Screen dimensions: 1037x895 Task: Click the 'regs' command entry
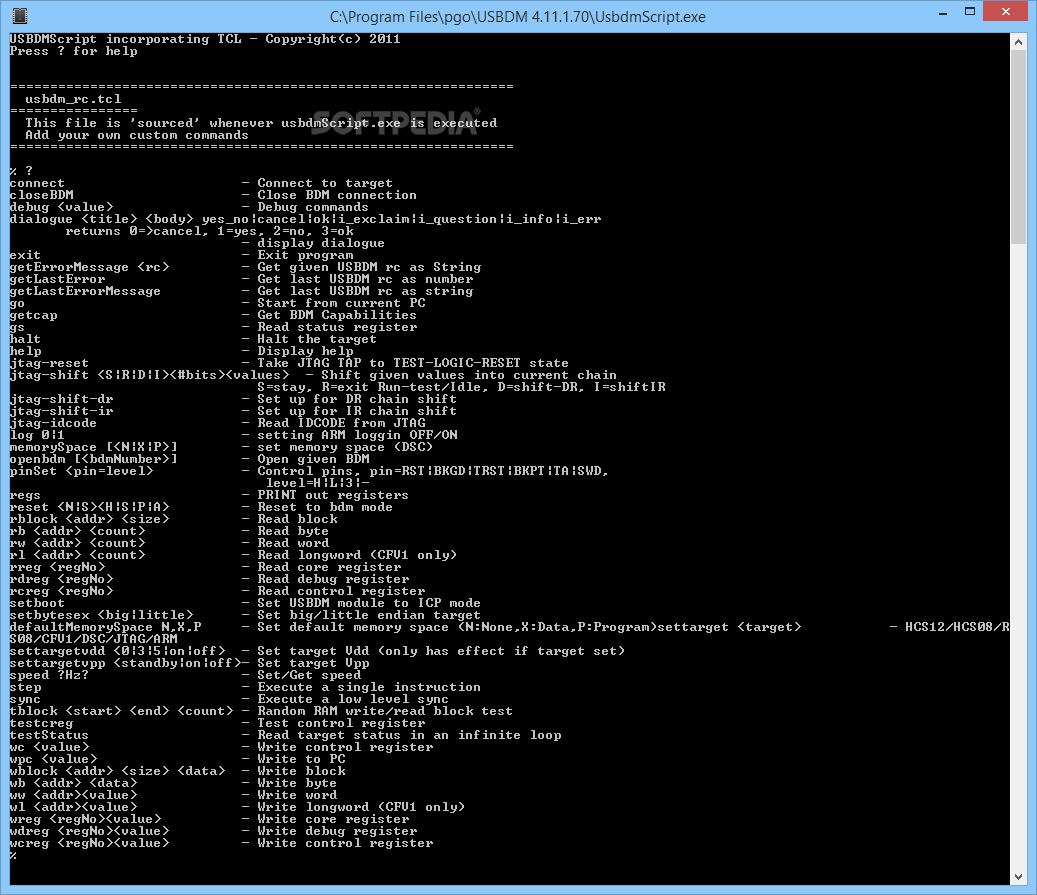coord(24,495)
